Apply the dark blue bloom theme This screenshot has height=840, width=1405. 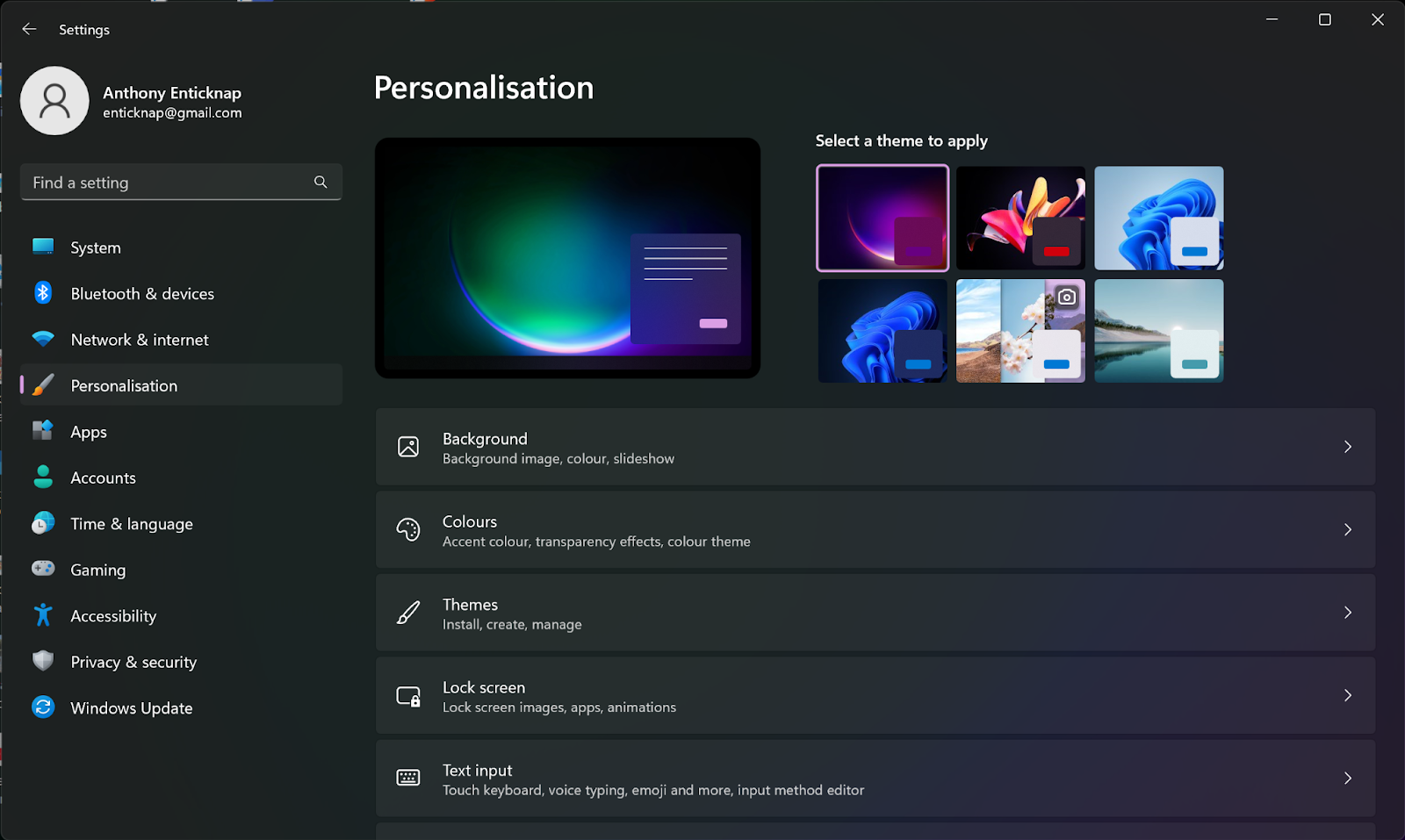click(883, 331)
